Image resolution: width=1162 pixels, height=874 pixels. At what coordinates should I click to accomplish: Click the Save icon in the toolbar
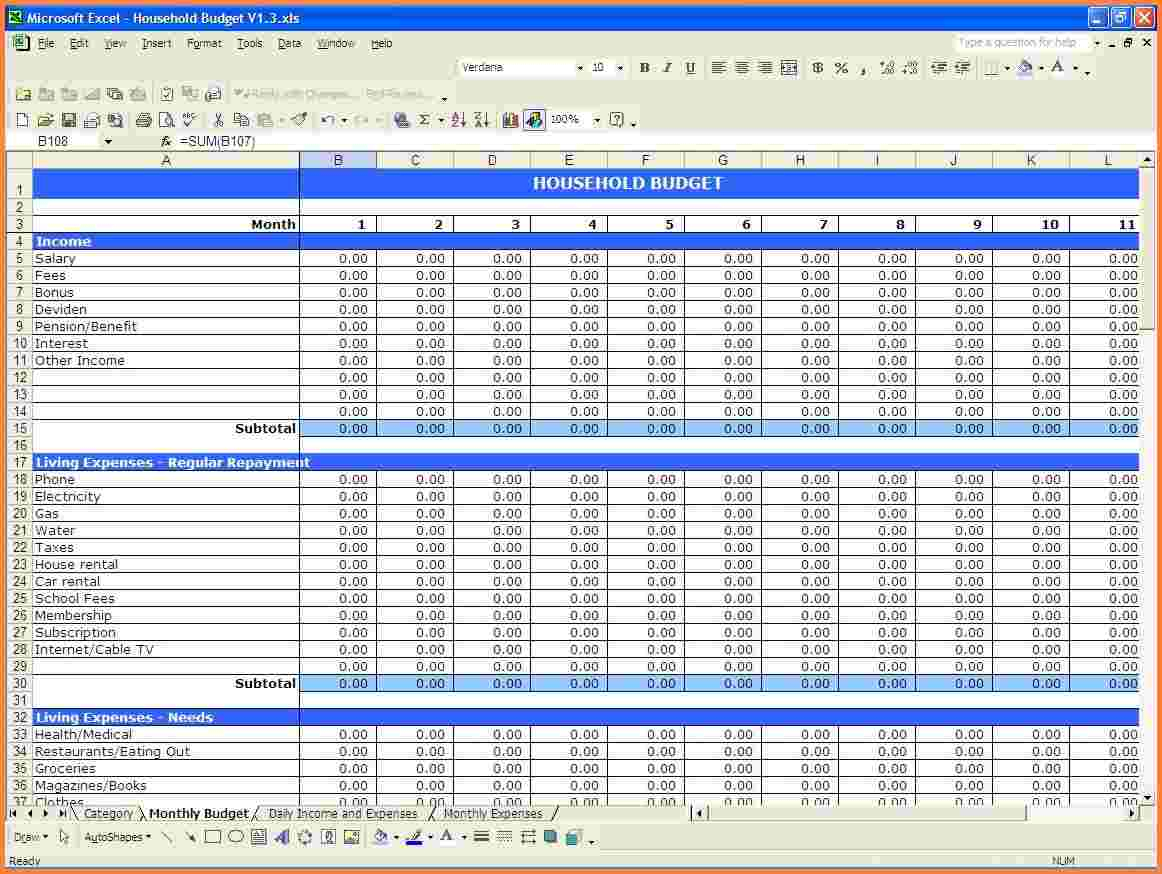pyautogui.click(x=69, y=120)
